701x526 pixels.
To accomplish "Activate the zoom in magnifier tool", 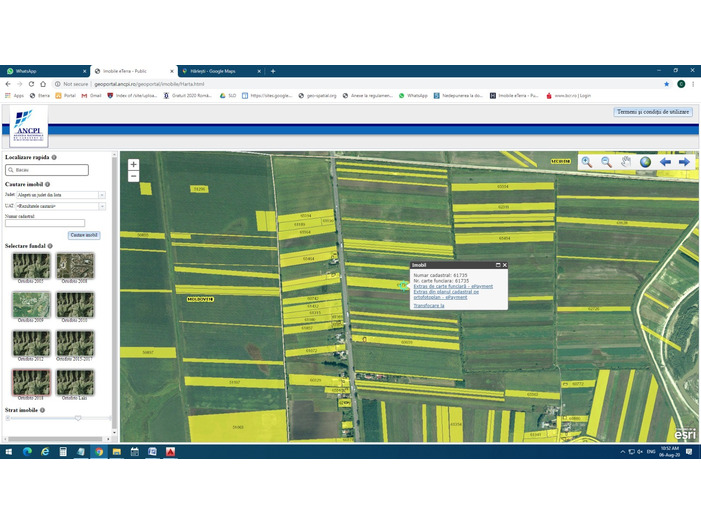I will pos(587,162).
